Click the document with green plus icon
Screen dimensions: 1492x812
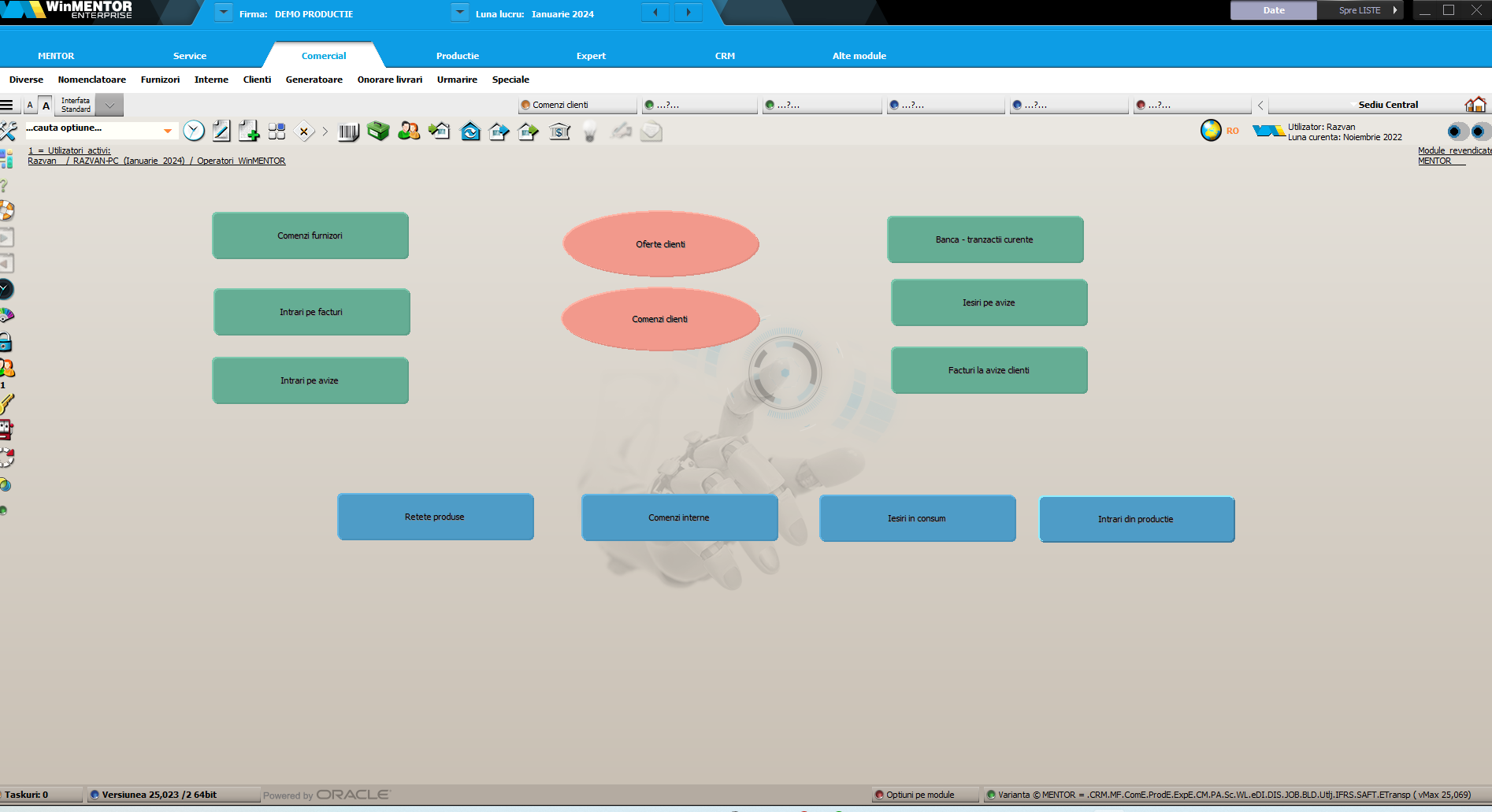249,132
